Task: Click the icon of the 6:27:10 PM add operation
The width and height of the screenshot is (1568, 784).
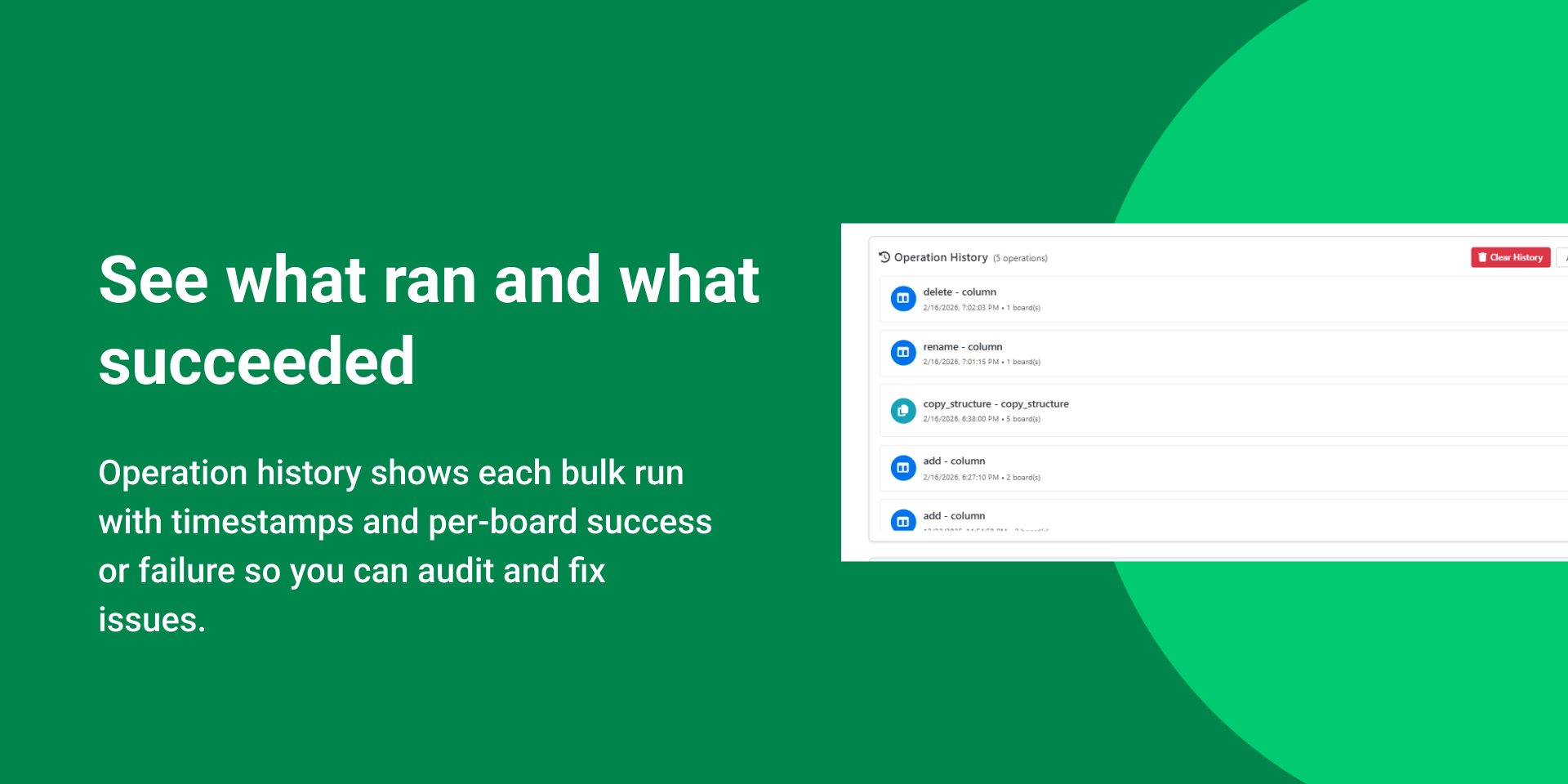Action: [902, 468]
